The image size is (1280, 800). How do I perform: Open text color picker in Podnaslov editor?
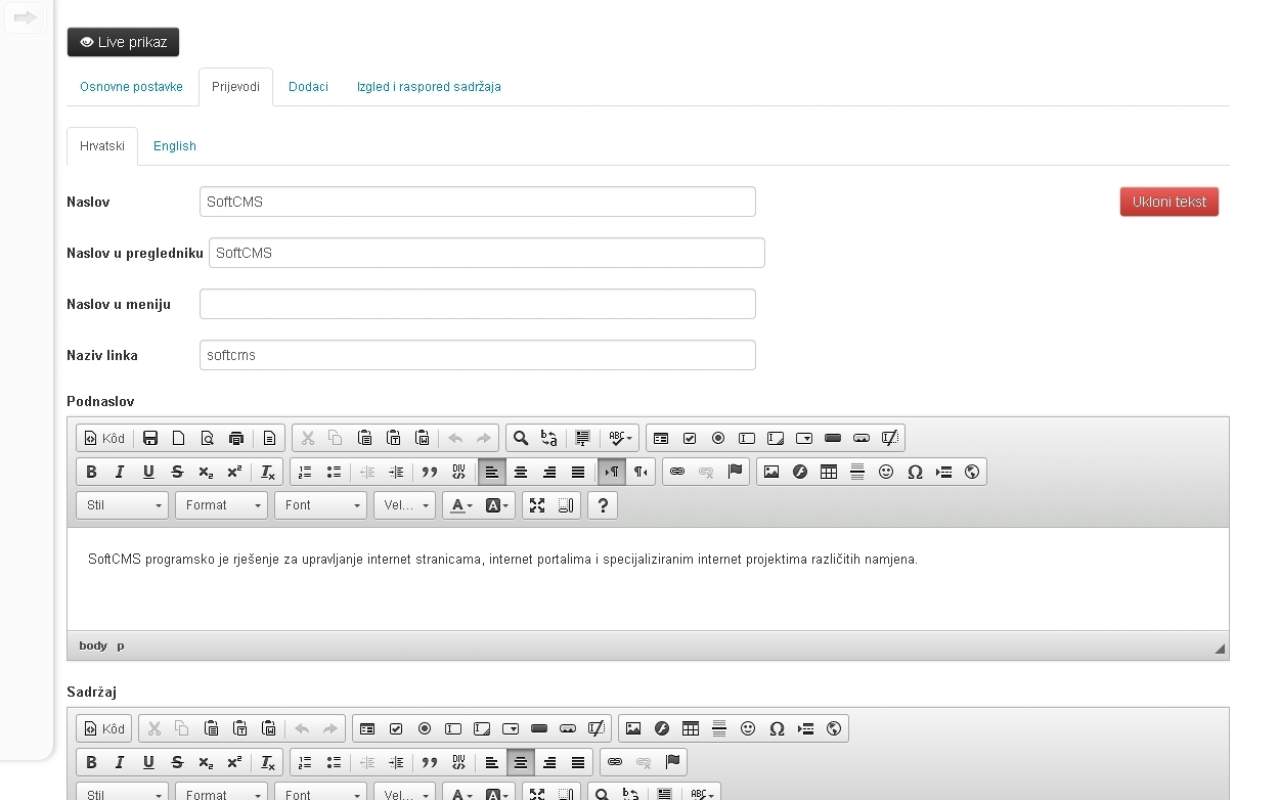[x=461, y=505]
